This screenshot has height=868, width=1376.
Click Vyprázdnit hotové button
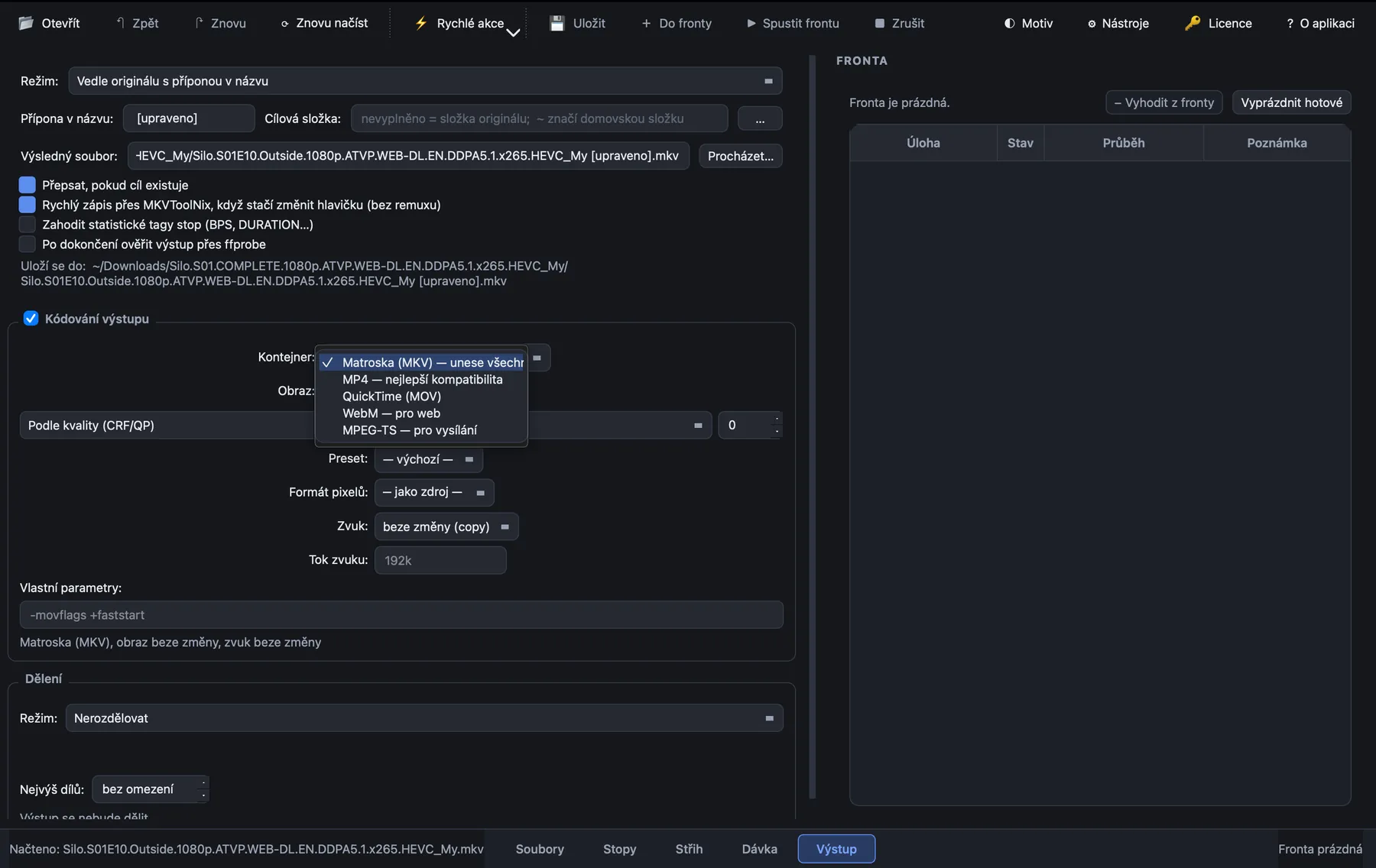(1292, 102)
